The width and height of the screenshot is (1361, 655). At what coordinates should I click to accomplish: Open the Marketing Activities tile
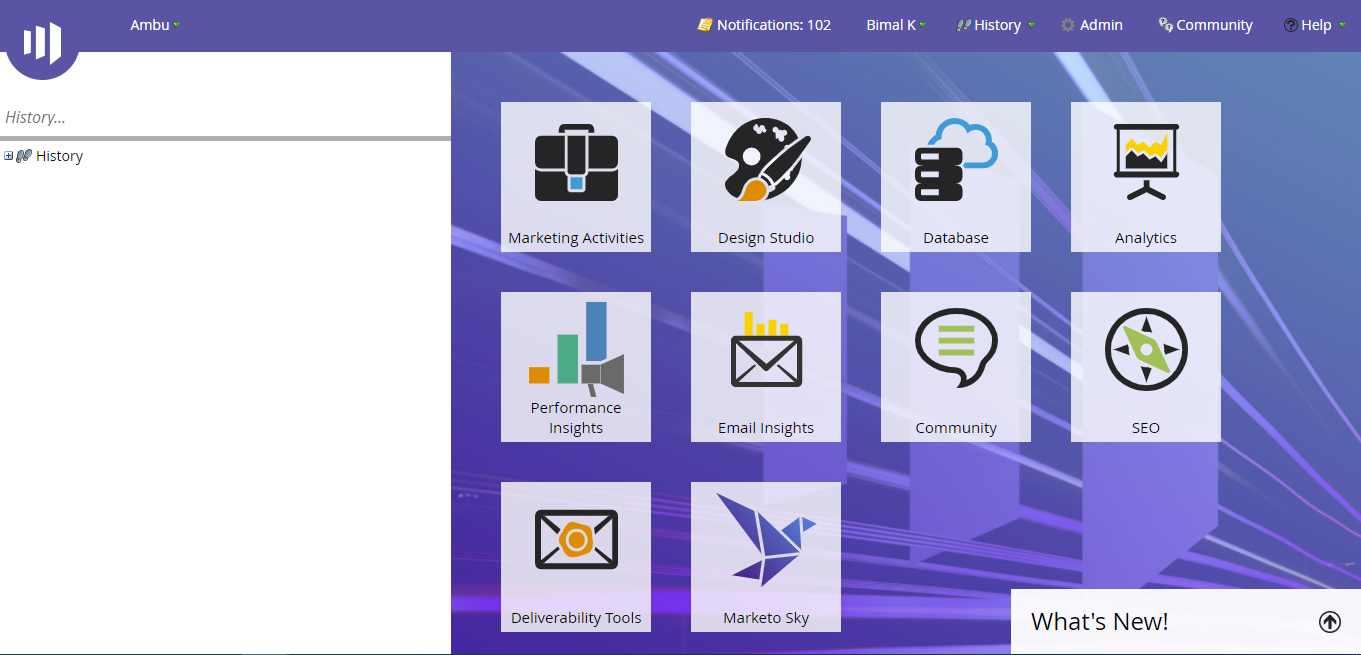[x=575, y=177]
